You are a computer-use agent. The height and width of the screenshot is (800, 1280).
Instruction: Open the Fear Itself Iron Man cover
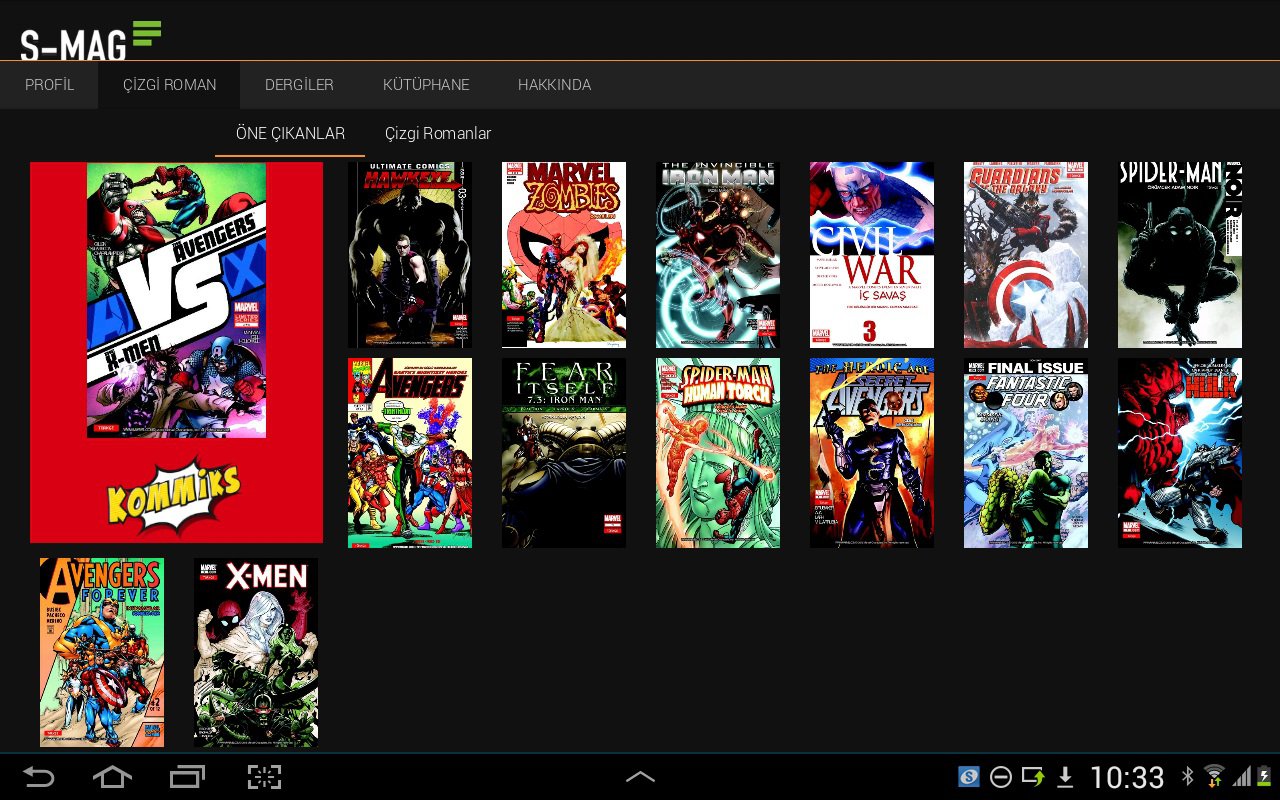[x=564, y=453]
